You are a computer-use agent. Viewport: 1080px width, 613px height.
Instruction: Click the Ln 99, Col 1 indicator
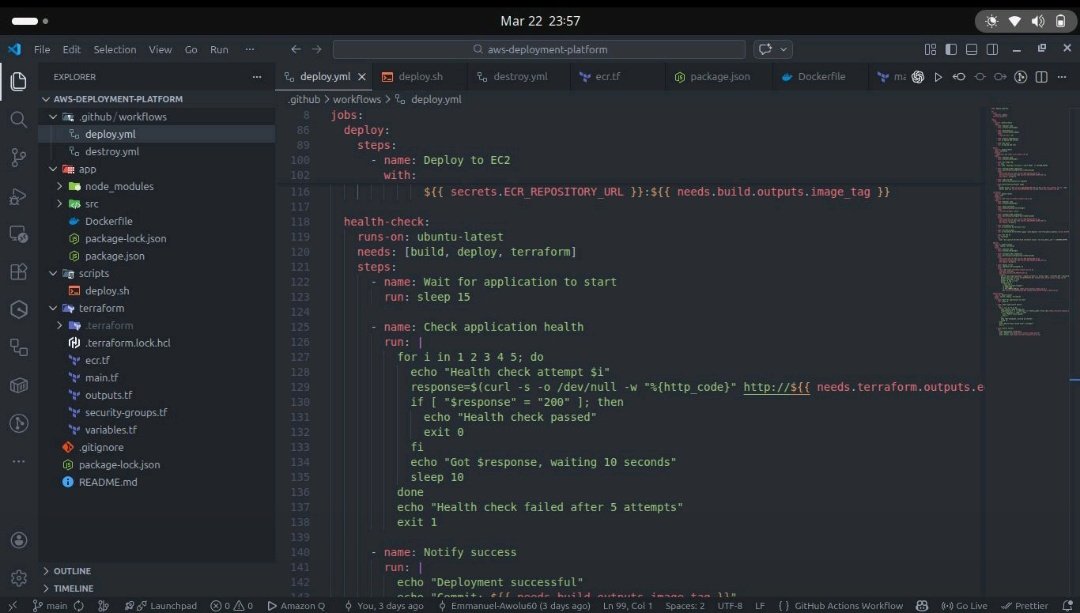coord(627,606)
